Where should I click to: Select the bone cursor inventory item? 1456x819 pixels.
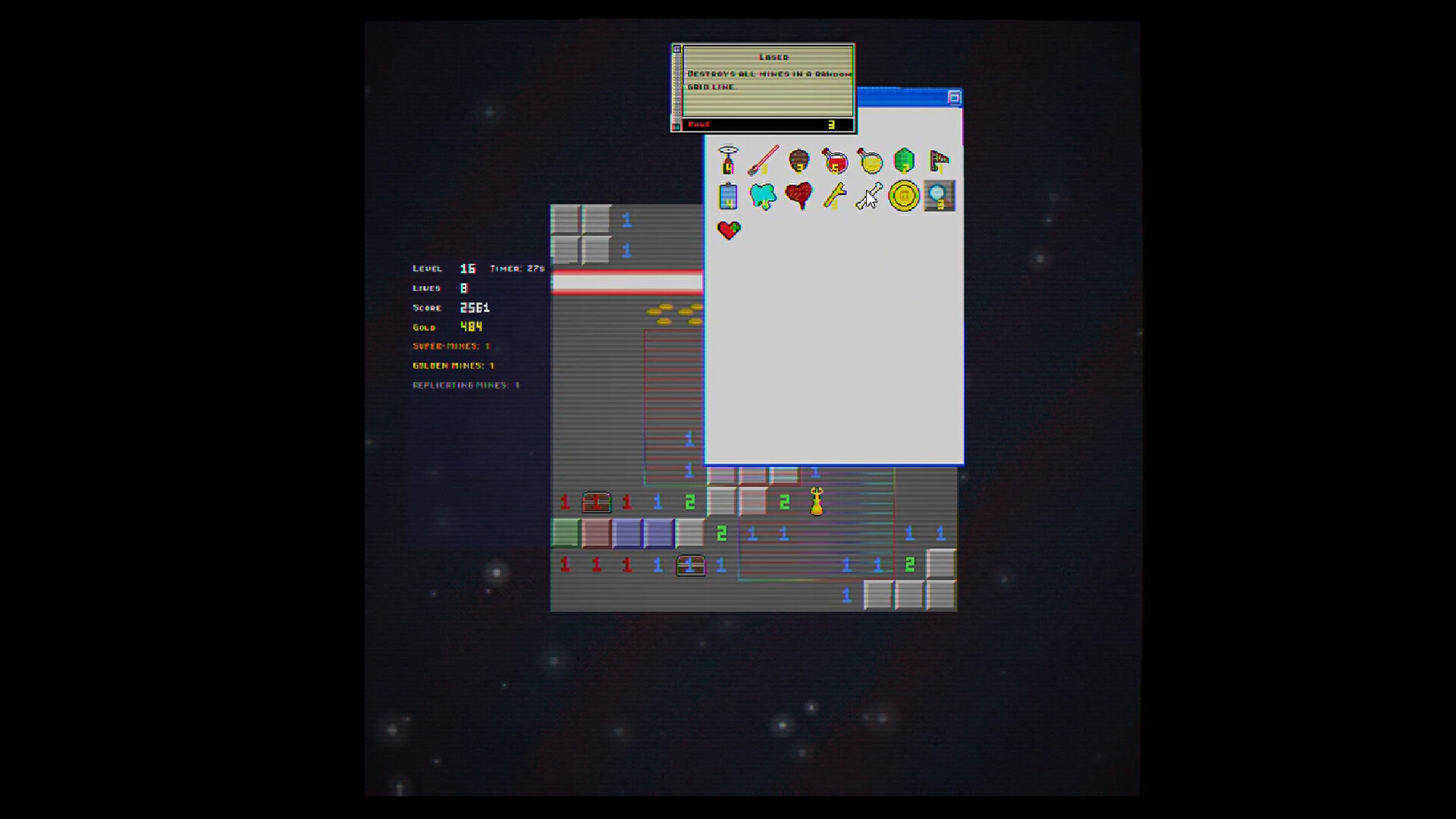868,196
